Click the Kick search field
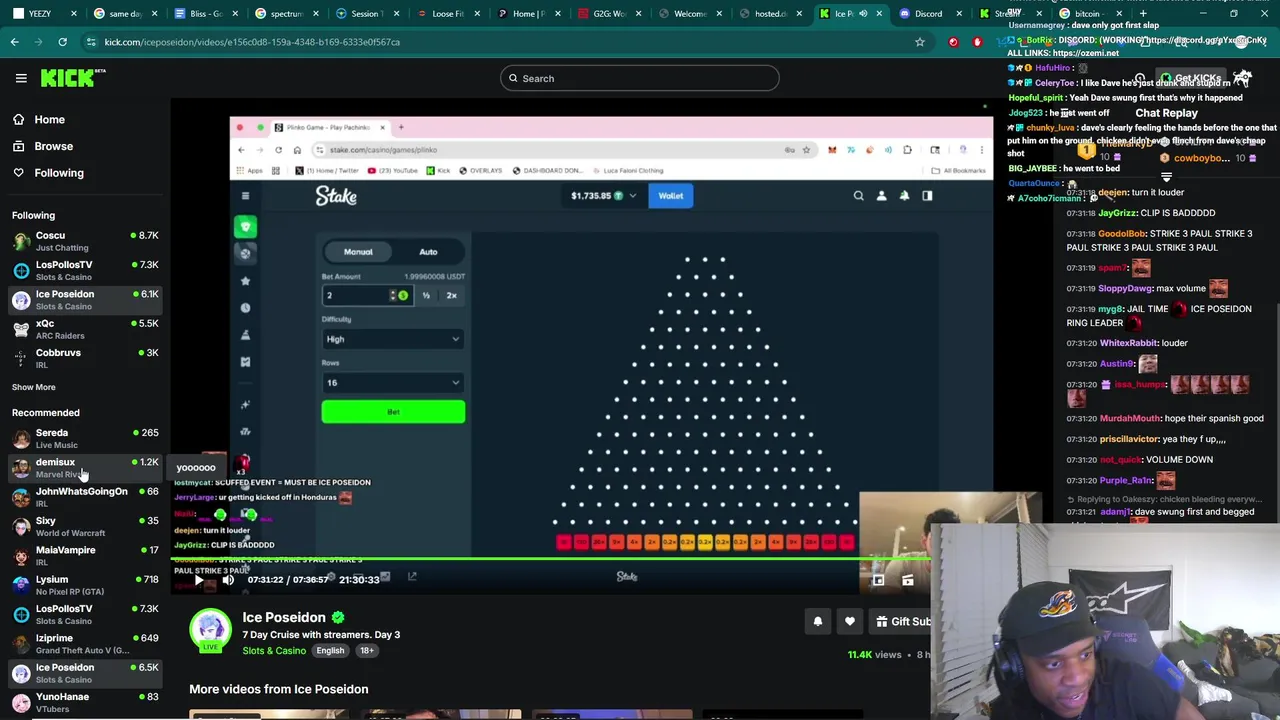The width and height of the screenshot is (1280, 720). click(x=640, y=78)
